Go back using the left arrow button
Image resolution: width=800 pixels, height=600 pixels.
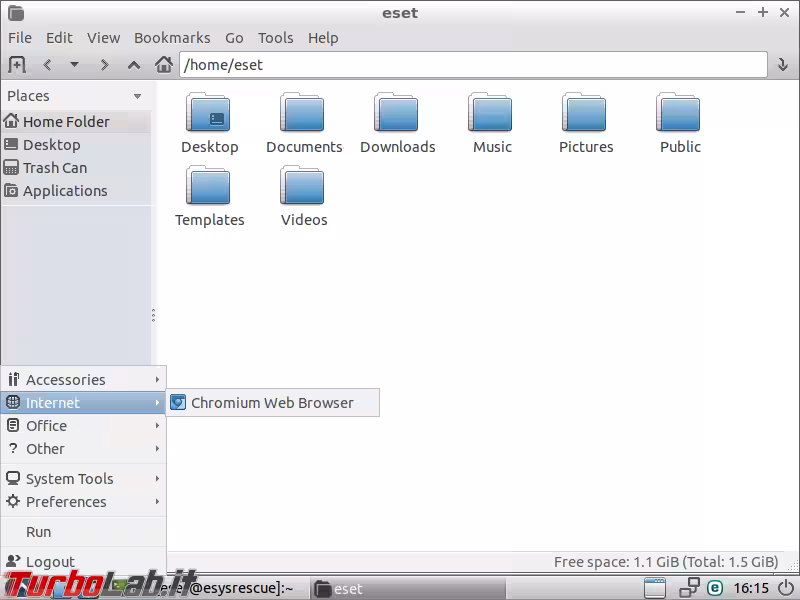[47, 65]
